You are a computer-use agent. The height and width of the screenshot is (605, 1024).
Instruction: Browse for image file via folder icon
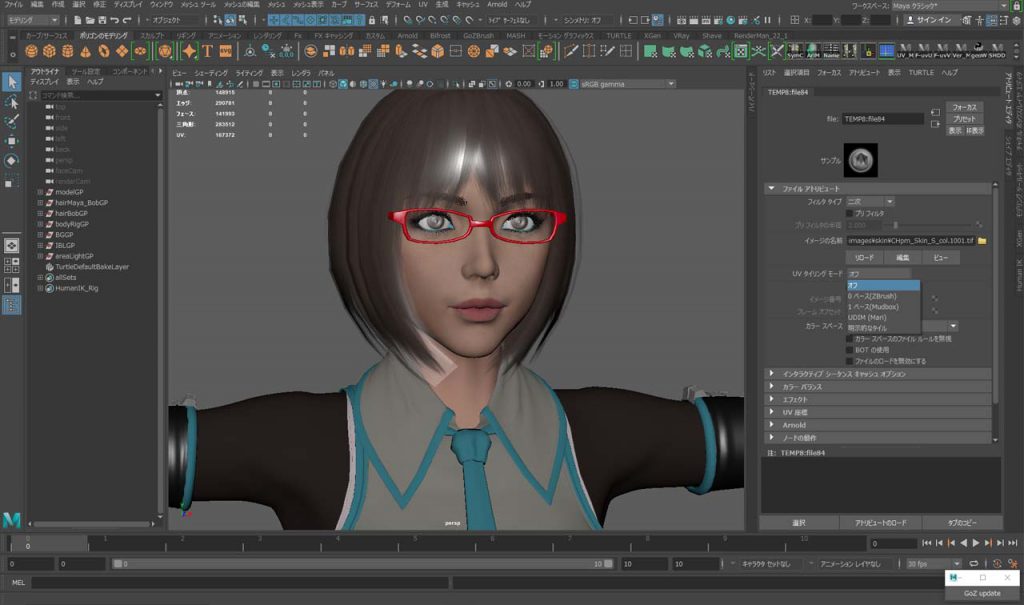point(982,241)
